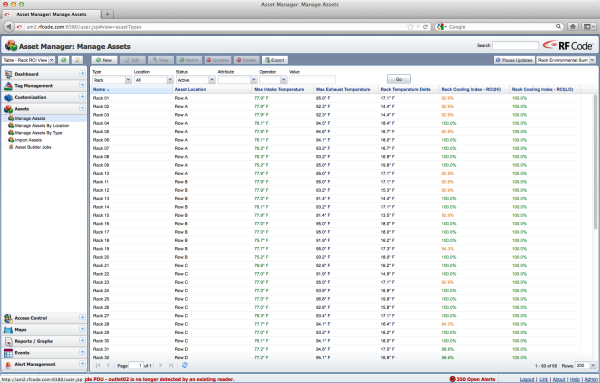The width and height of the screenshot is (600, 383).
Task: Expand the Dashboard sidebar section
Action: 82,73
